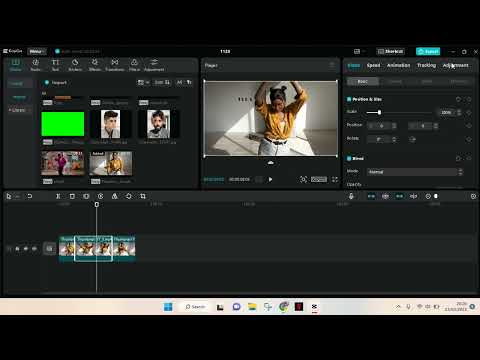Screen dimensions: 480x360
Task: Open the Menu dropdown beside CapCut logo
Action: click(37, 51)
